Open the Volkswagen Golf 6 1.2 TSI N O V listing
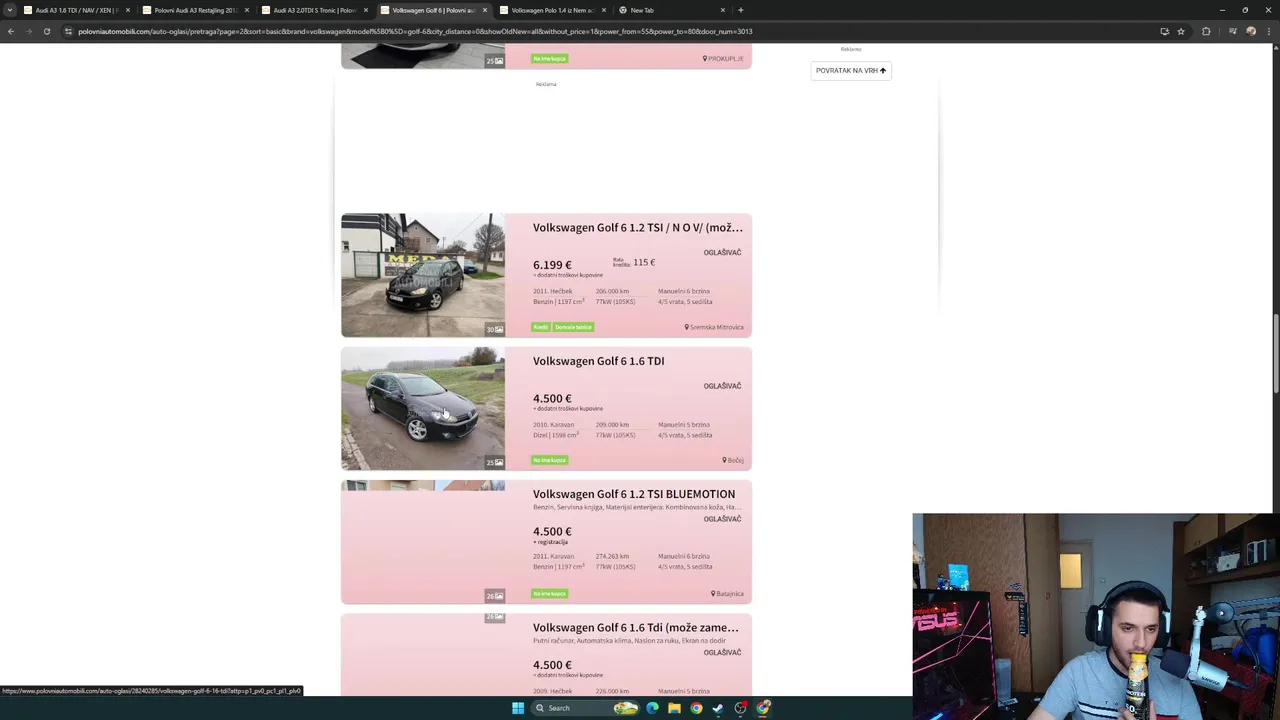1280x720 pixels. 637,227
